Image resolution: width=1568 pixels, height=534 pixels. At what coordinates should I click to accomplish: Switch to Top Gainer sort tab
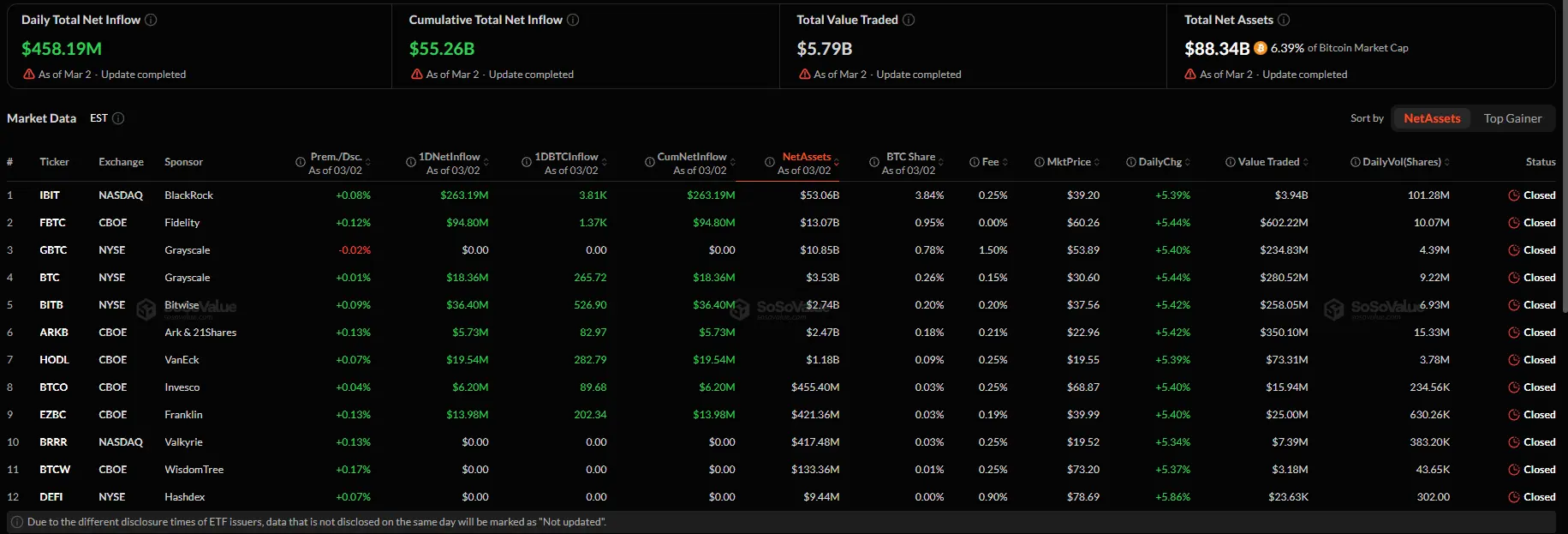point(1512,118)
